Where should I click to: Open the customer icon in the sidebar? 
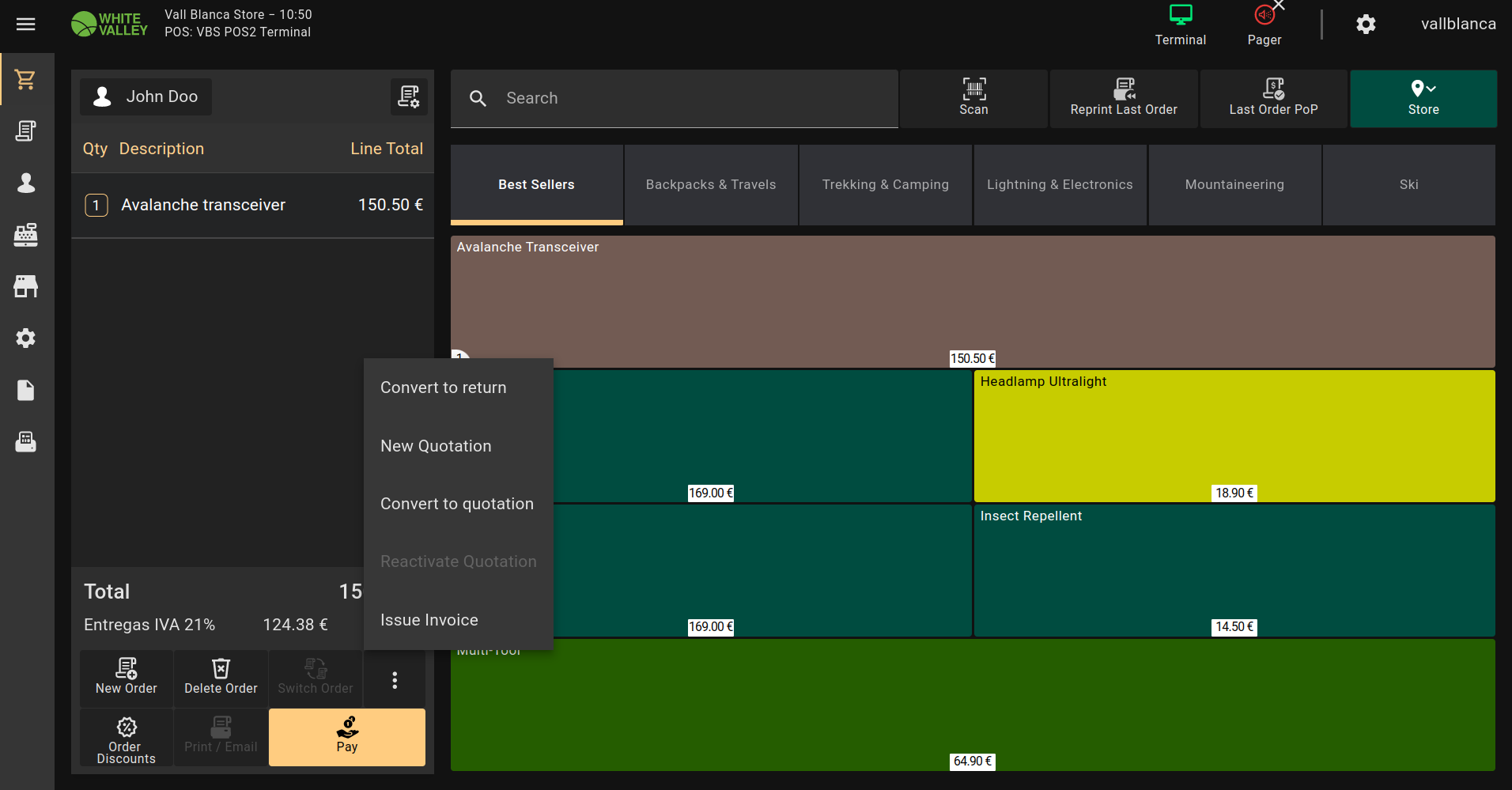(26, 183)
